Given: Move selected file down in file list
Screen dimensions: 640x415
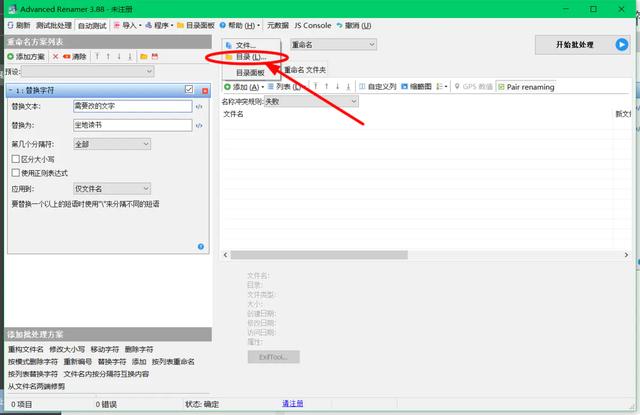Looking at the screenshot, I should coord(338,87).
